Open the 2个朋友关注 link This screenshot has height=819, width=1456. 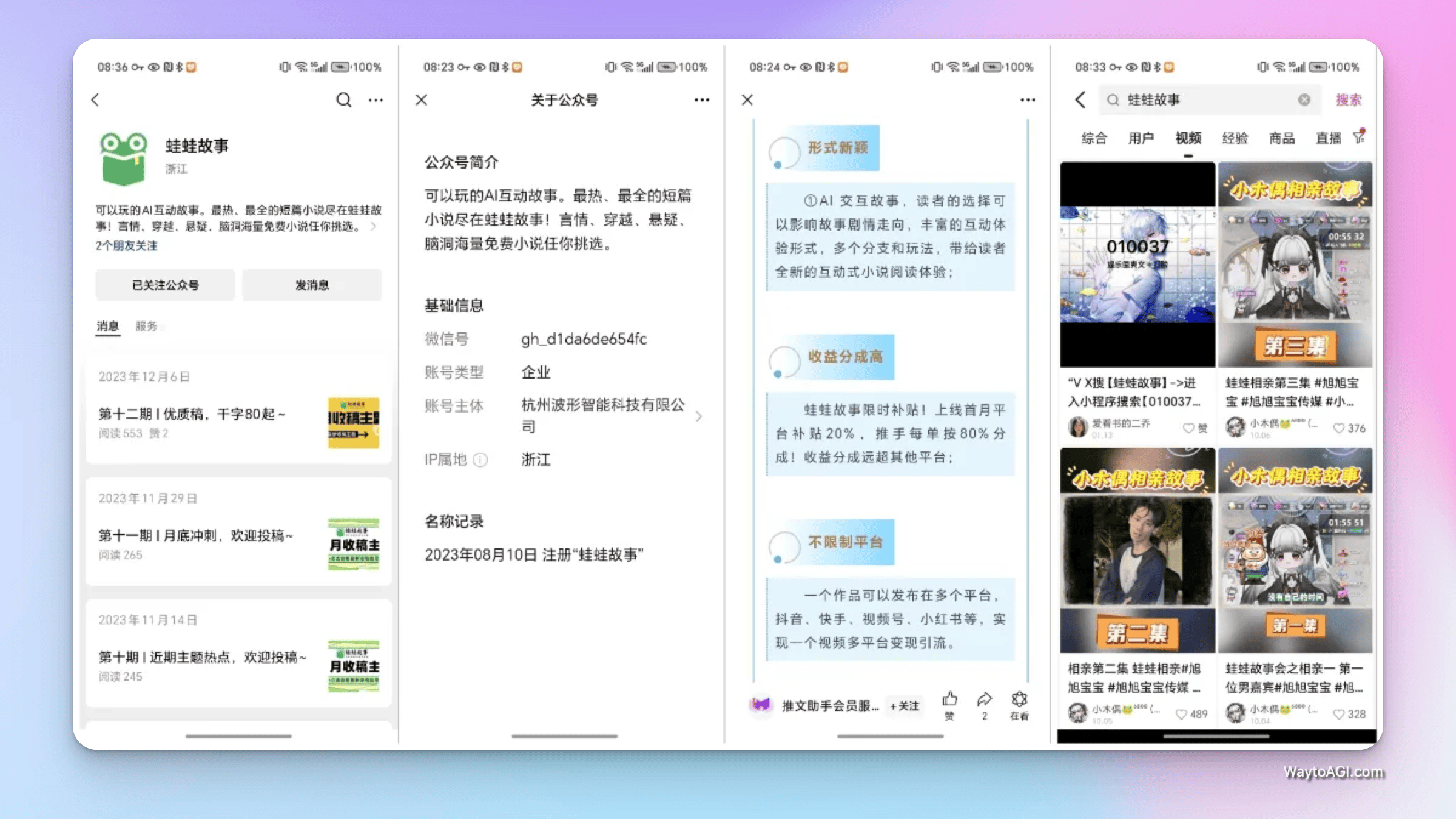coord(126,246)
